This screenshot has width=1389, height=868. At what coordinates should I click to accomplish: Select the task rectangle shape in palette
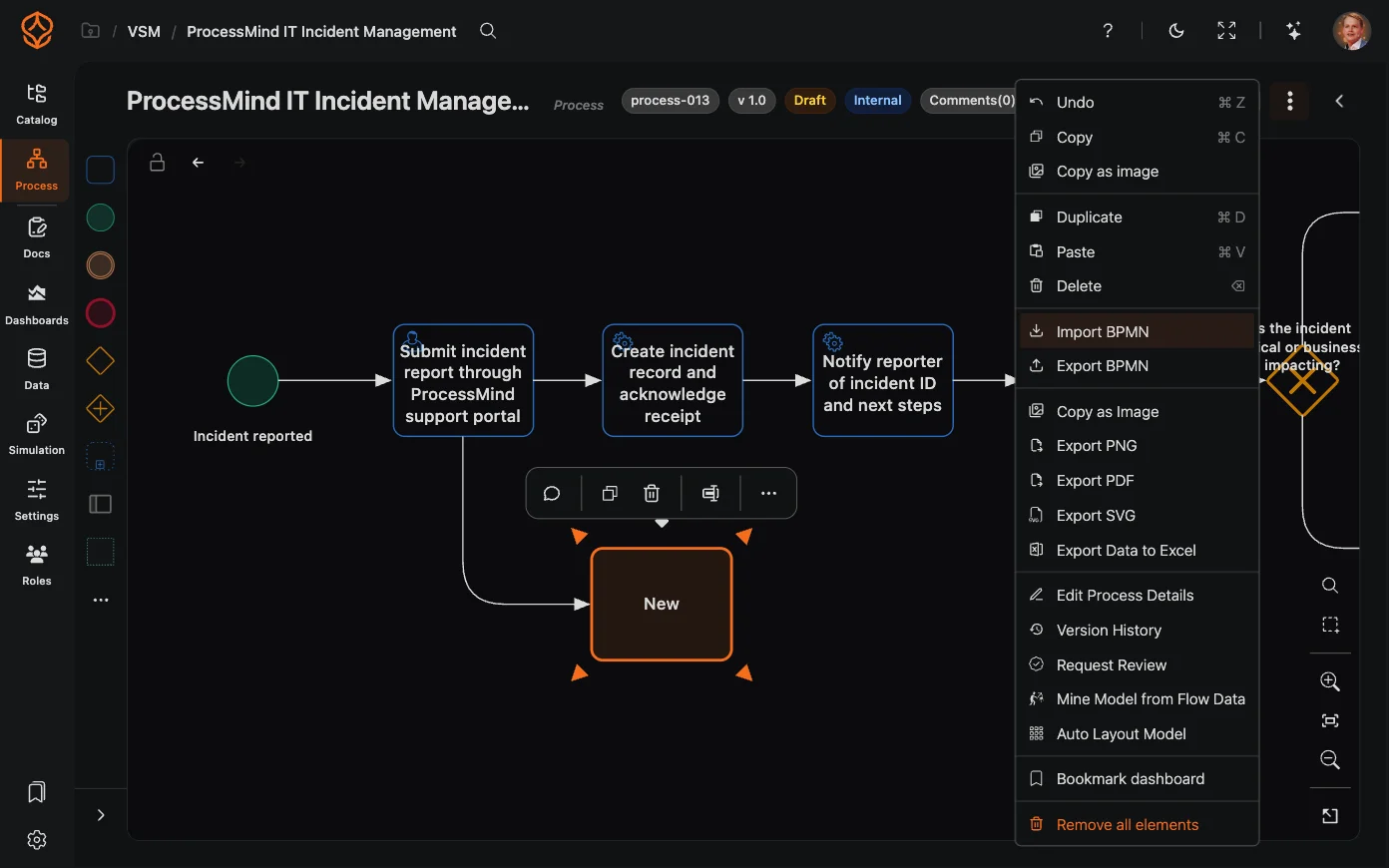(101, 170)
